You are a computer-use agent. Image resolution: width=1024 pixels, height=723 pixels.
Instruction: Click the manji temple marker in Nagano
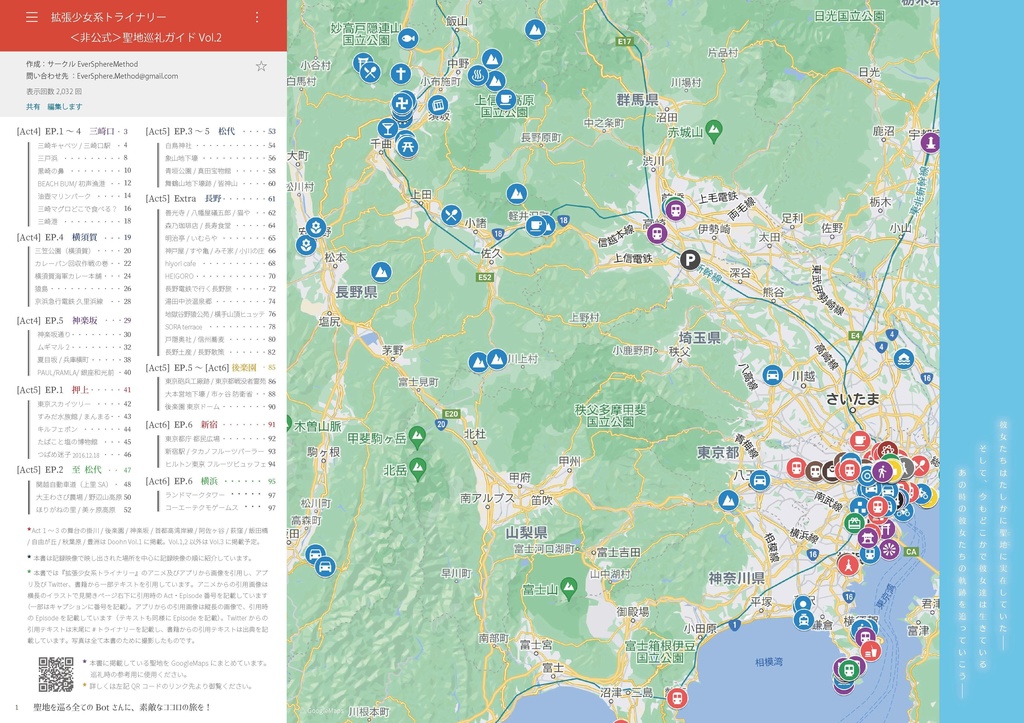404,102
